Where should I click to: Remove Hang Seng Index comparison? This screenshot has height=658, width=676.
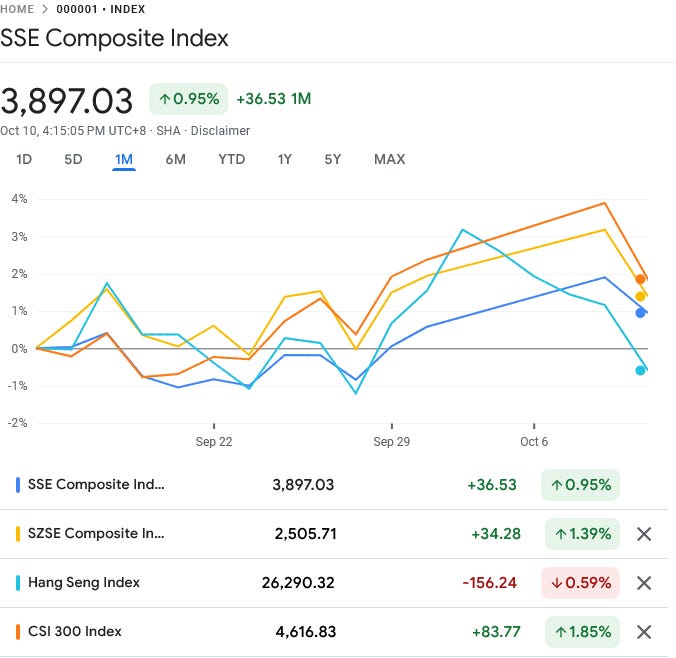644,583
